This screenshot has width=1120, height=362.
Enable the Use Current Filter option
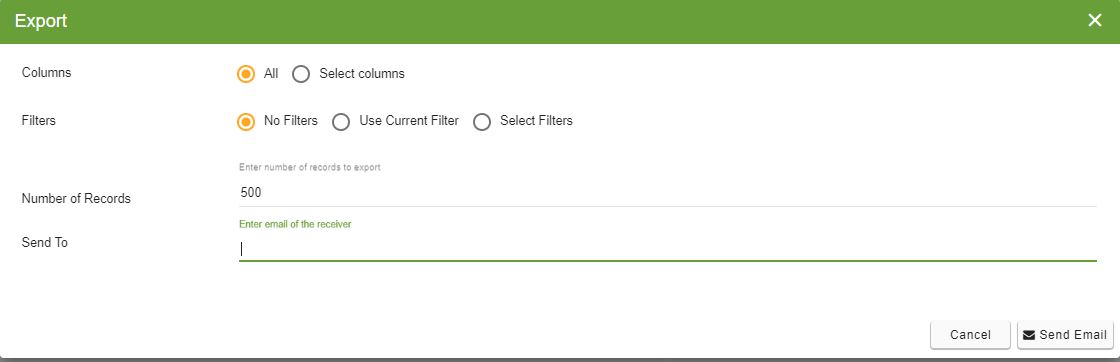pyautogui.click(x=341, y=121)
